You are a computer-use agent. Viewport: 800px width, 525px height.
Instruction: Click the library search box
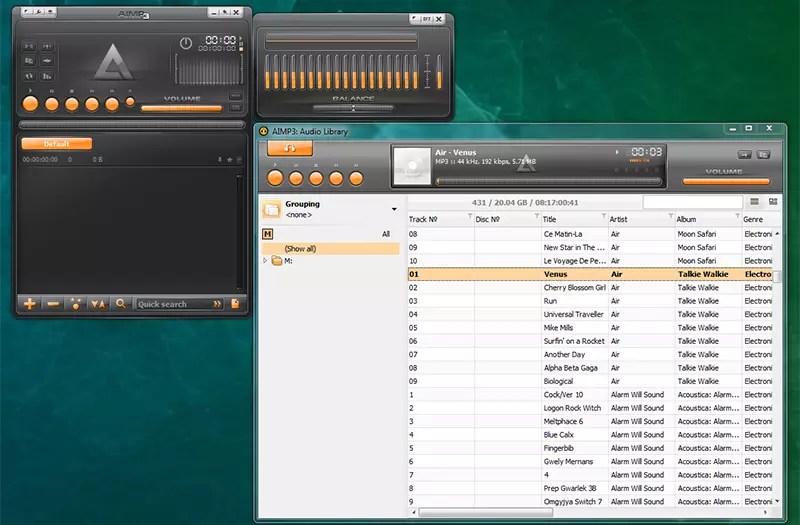point(692,202)
